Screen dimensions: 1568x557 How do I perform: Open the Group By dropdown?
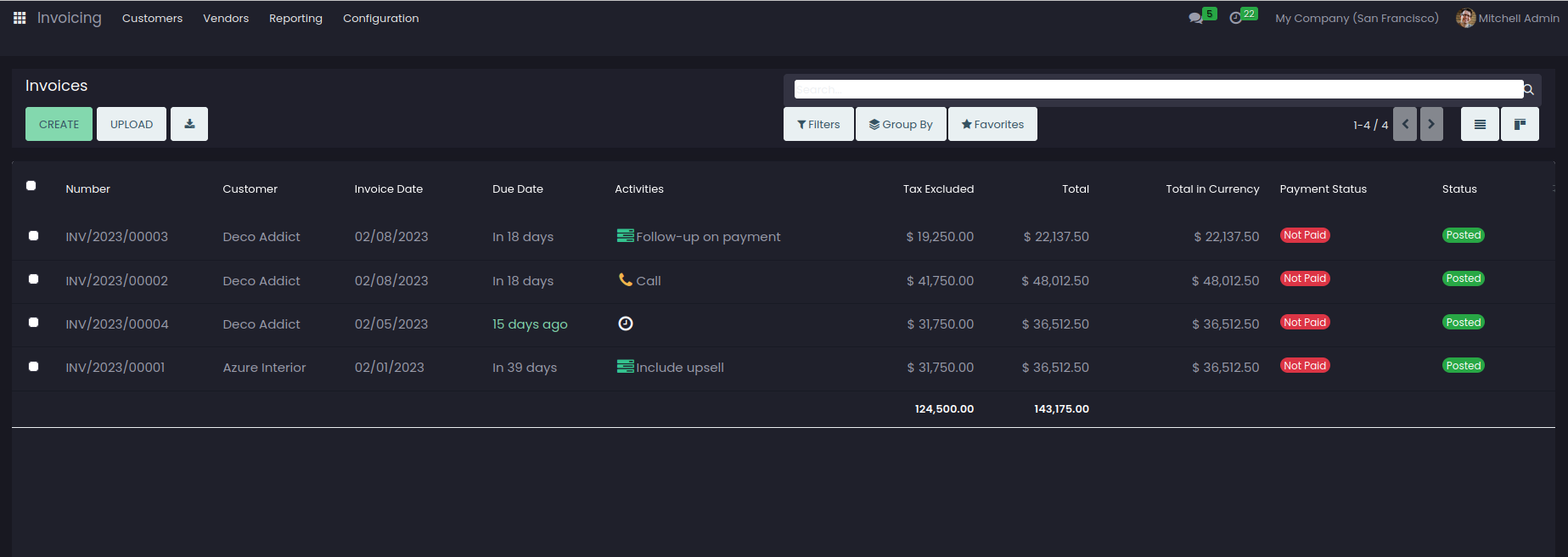pos(901,124)
